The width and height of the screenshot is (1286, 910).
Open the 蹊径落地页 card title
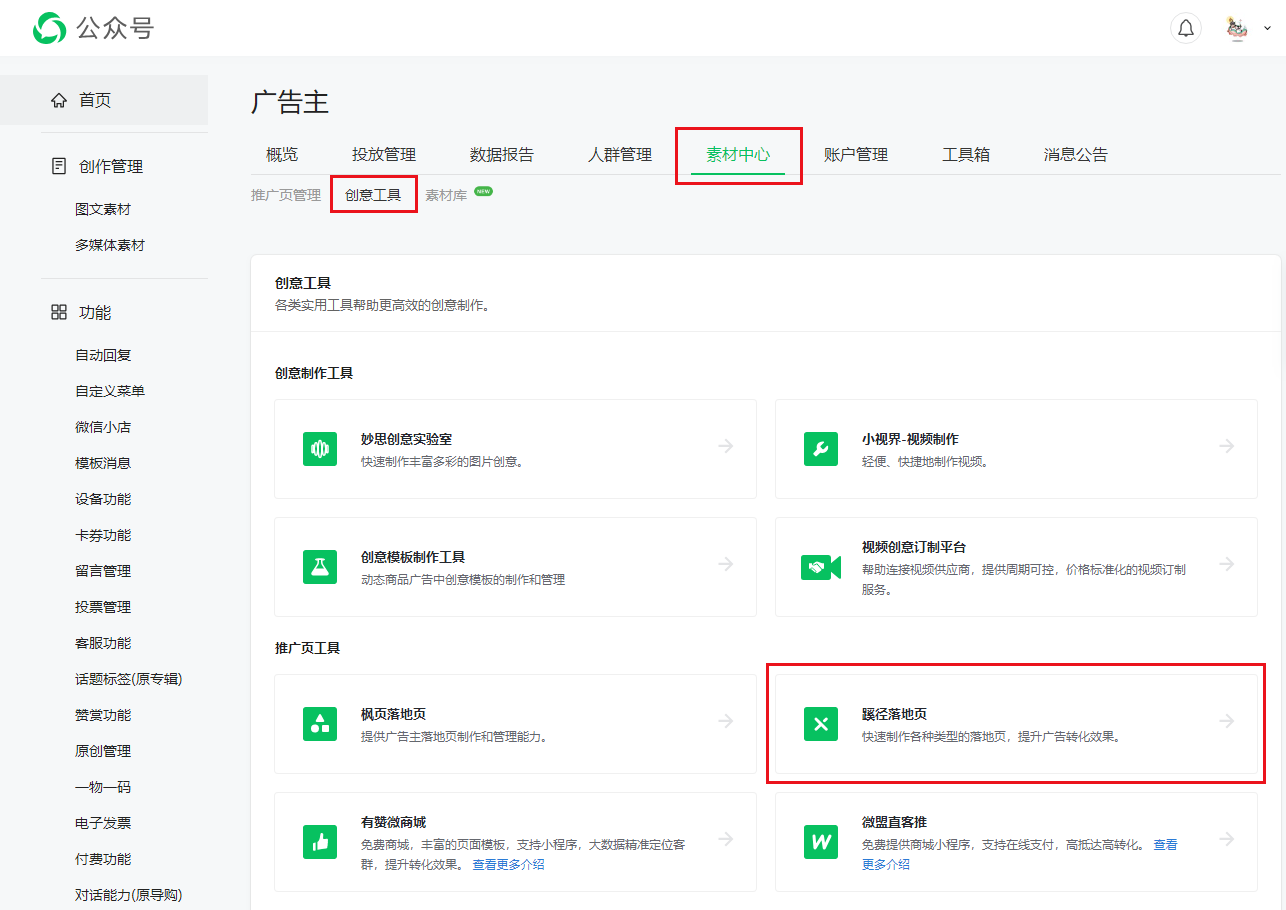click(894, 714)
